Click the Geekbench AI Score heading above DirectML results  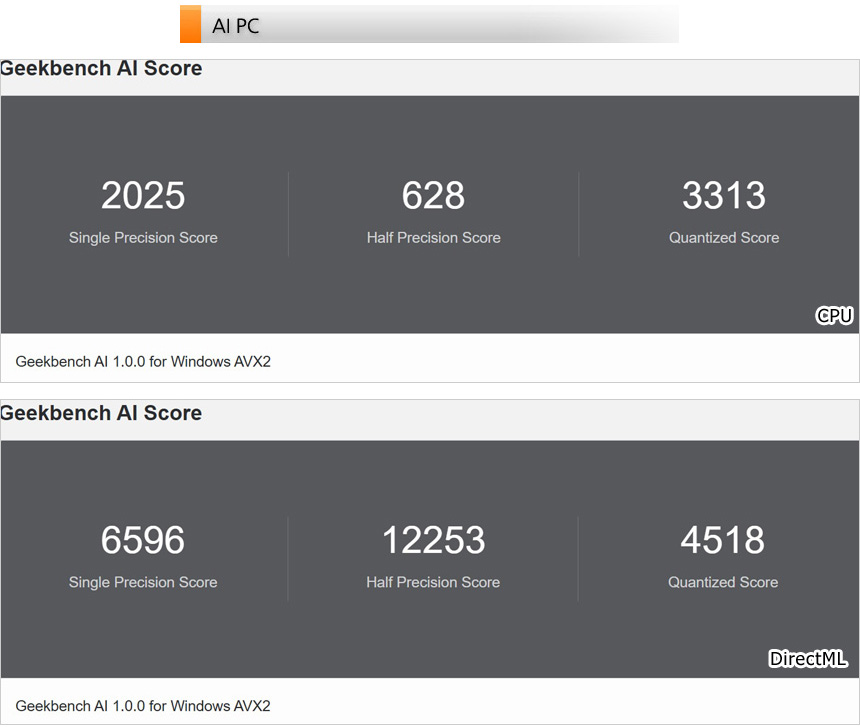click(x=101, y=413)
